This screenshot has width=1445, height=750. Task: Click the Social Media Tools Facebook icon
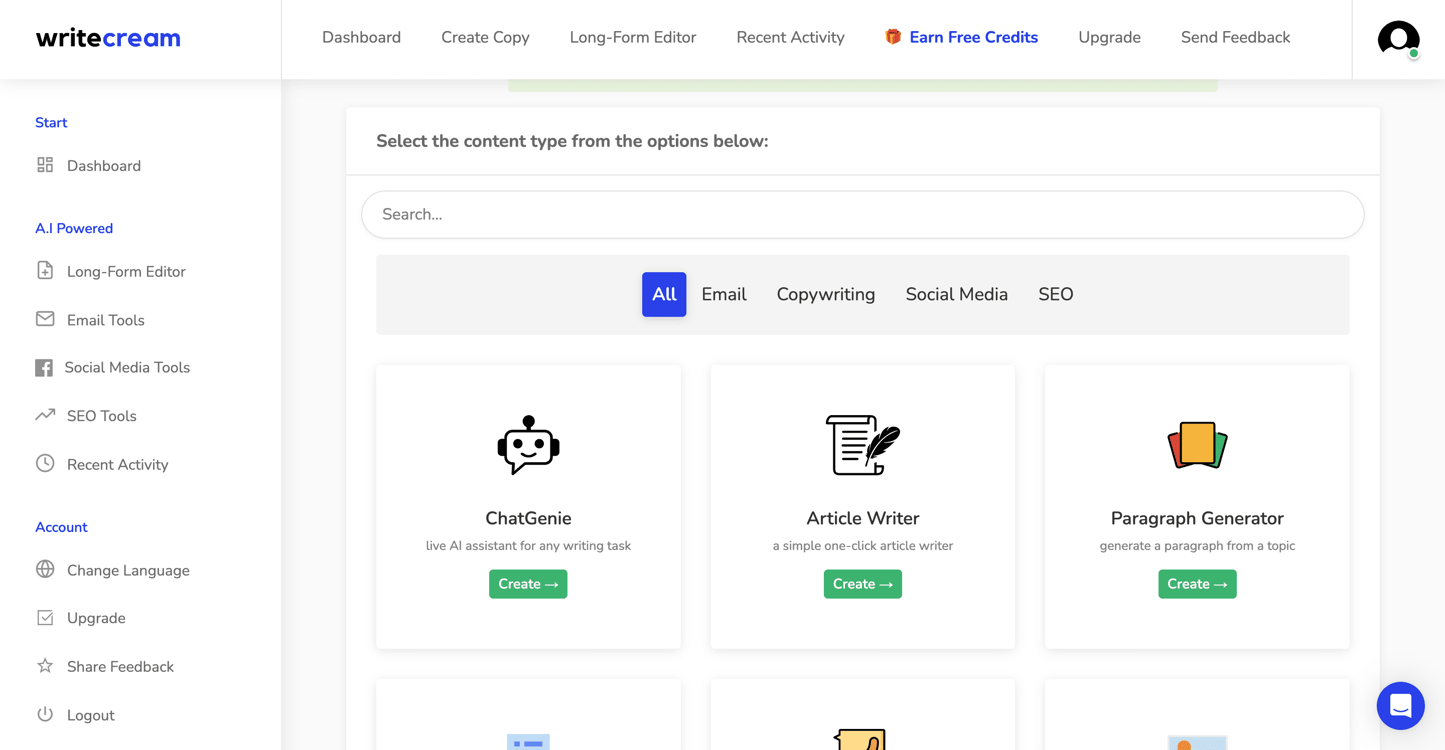pyautogui.click(x=44, y=368)
